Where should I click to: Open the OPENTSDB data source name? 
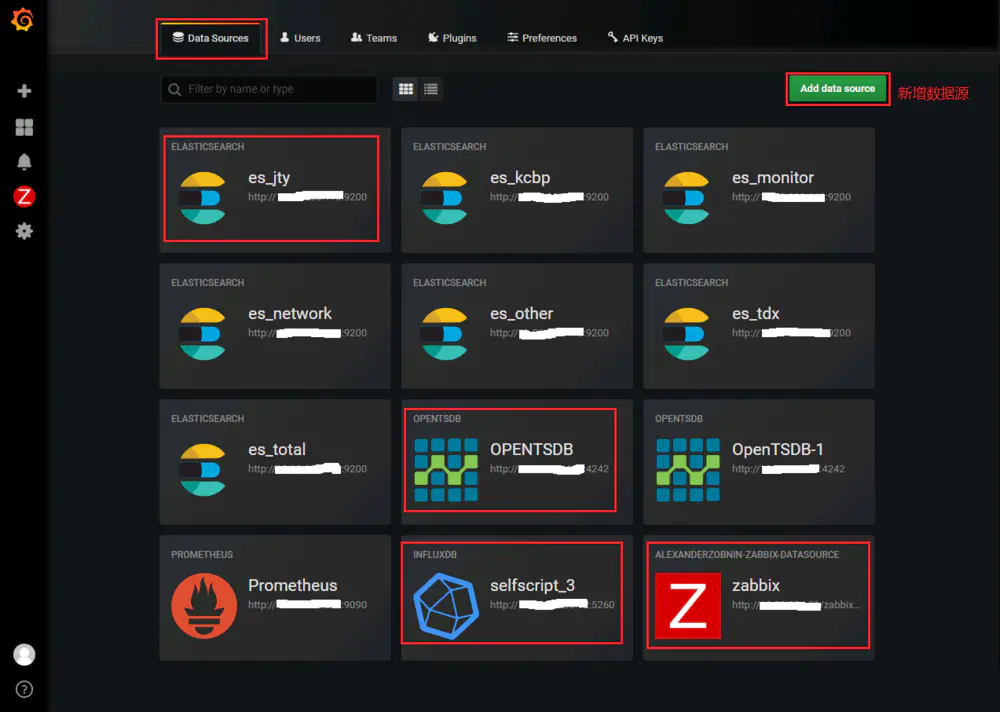(531, 450)
